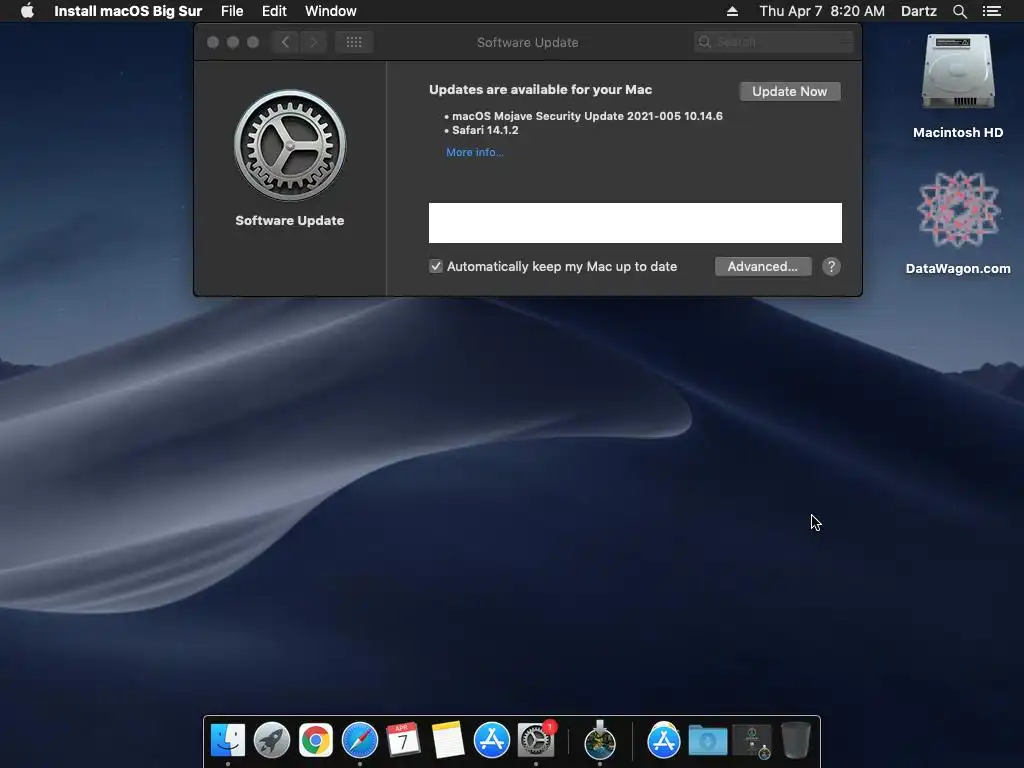Click the large Software Update gear icon

290,145
